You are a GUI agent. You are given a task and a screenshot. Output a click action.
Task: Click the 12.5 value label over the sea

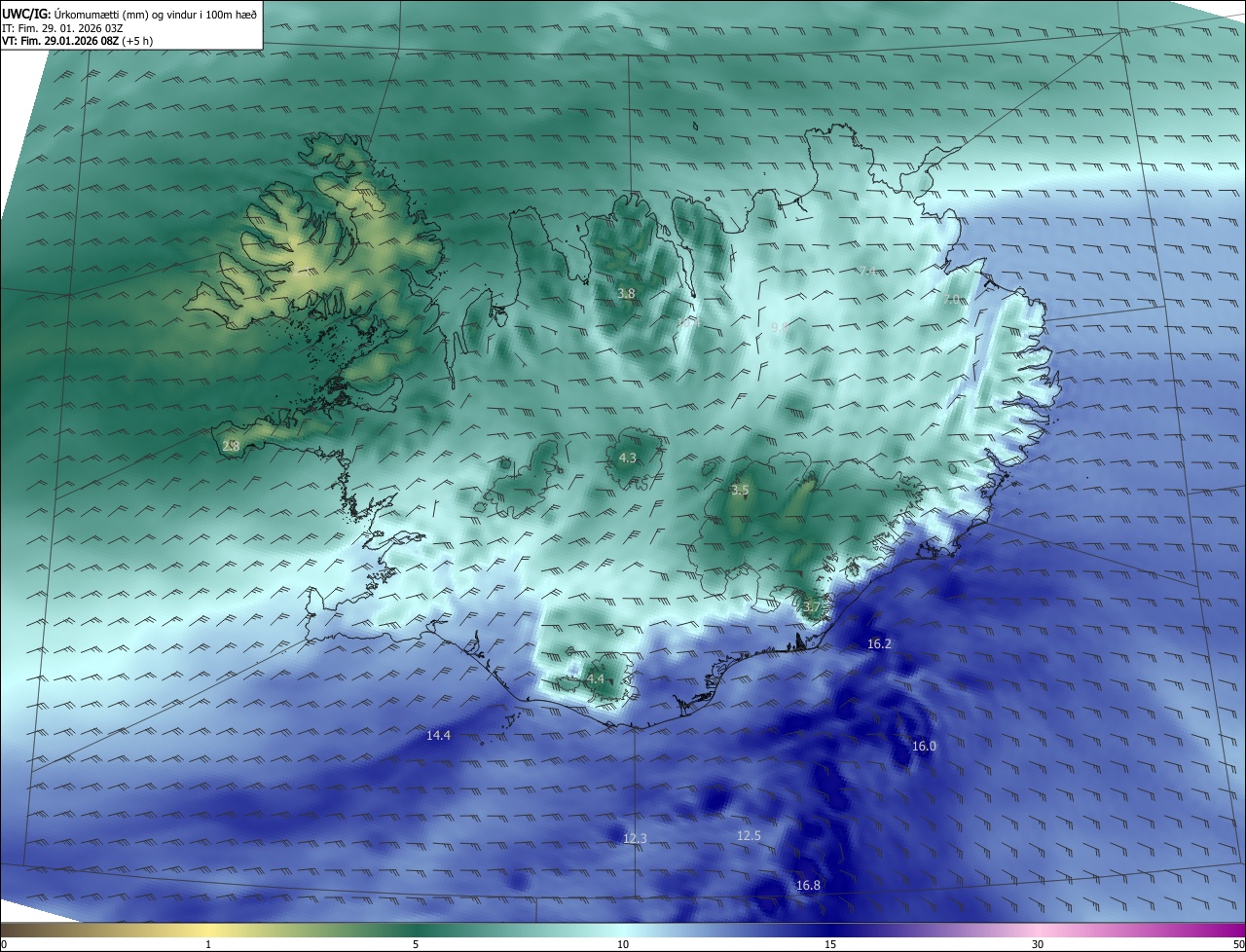749,836
